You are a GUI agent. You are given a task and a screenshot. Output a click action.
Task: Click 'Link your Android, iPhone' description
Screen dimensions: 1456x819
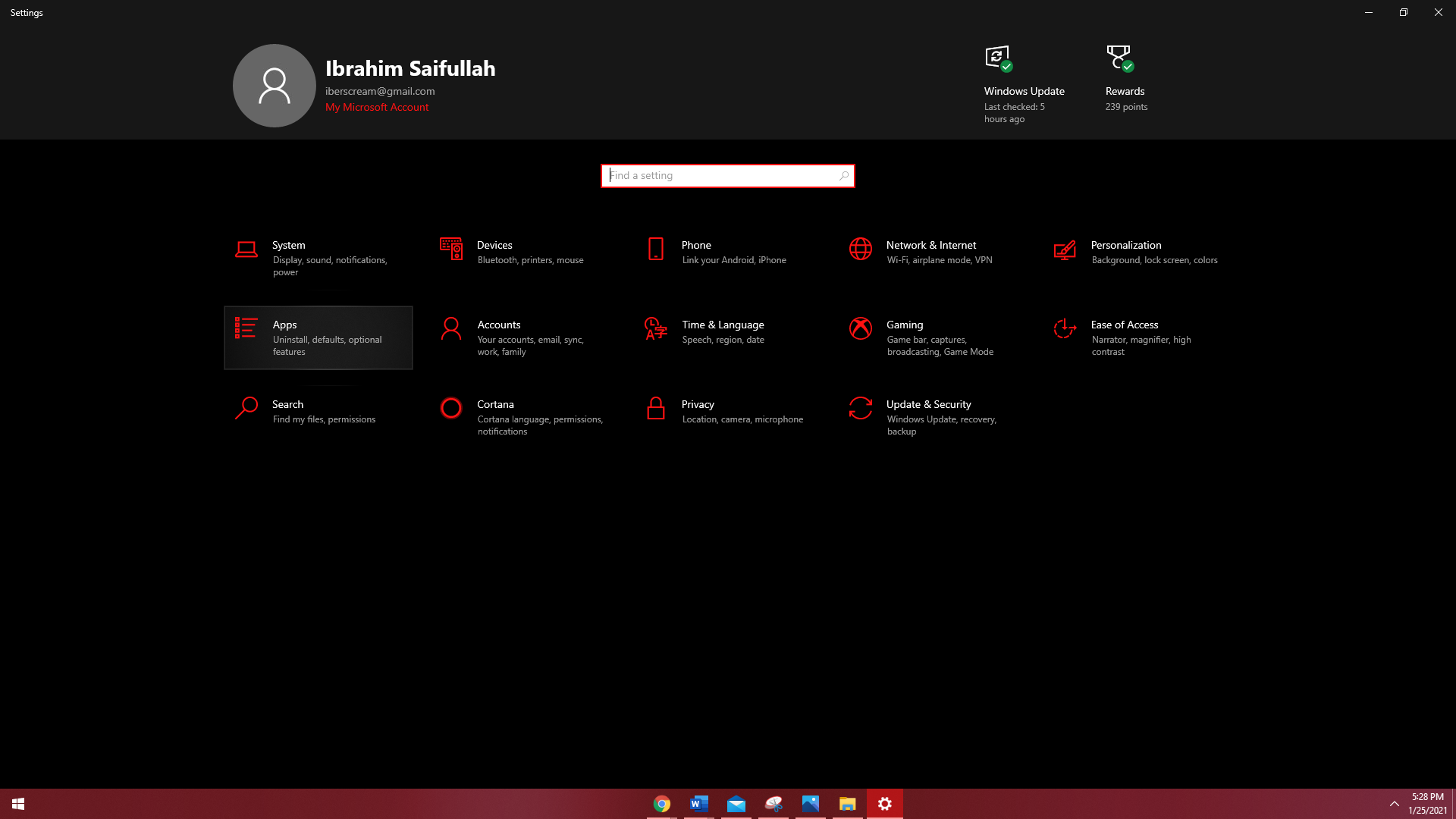(x=734, y=260)
